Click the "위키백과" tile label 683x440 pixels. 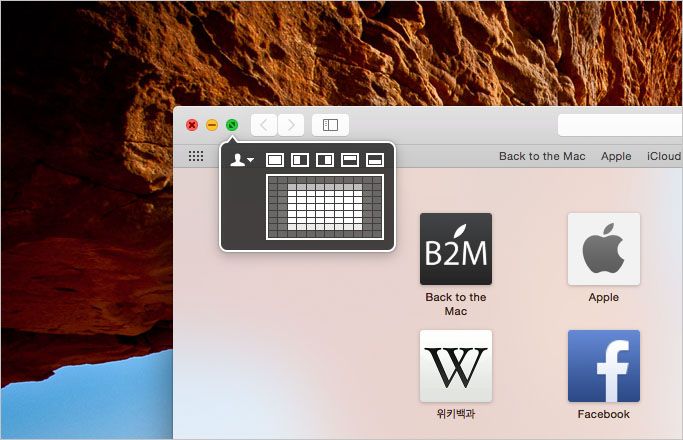[x=456, y=413]
